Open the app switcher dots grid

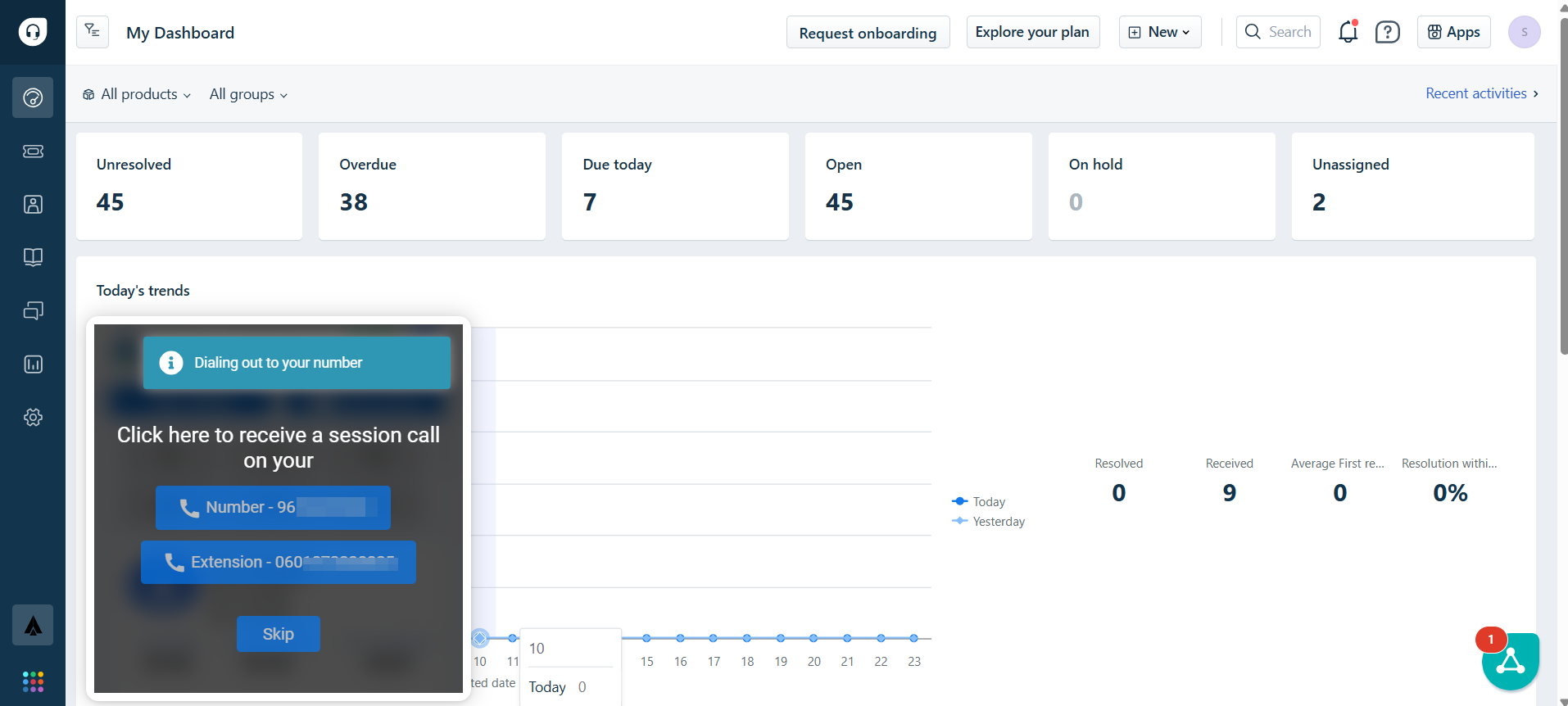tap(33, 681)
